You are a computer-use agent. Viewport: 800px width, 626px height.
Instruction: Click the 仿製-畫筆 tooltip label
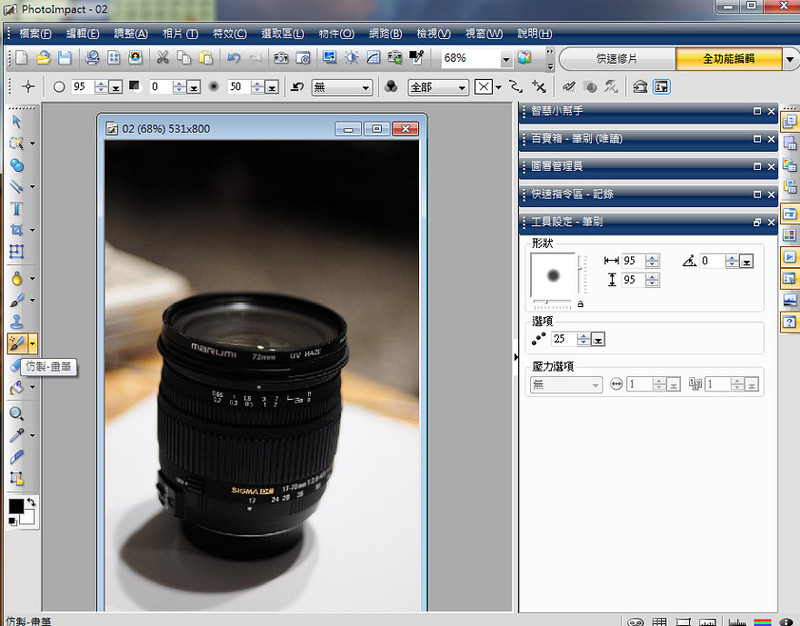tap(48, 366)
